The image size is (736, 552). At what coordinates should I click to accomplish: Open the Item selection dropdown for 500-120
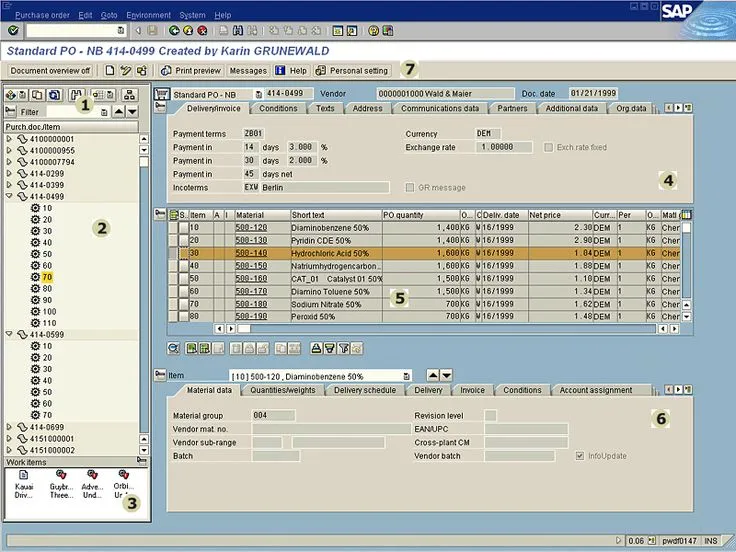(x=406, y=376)
